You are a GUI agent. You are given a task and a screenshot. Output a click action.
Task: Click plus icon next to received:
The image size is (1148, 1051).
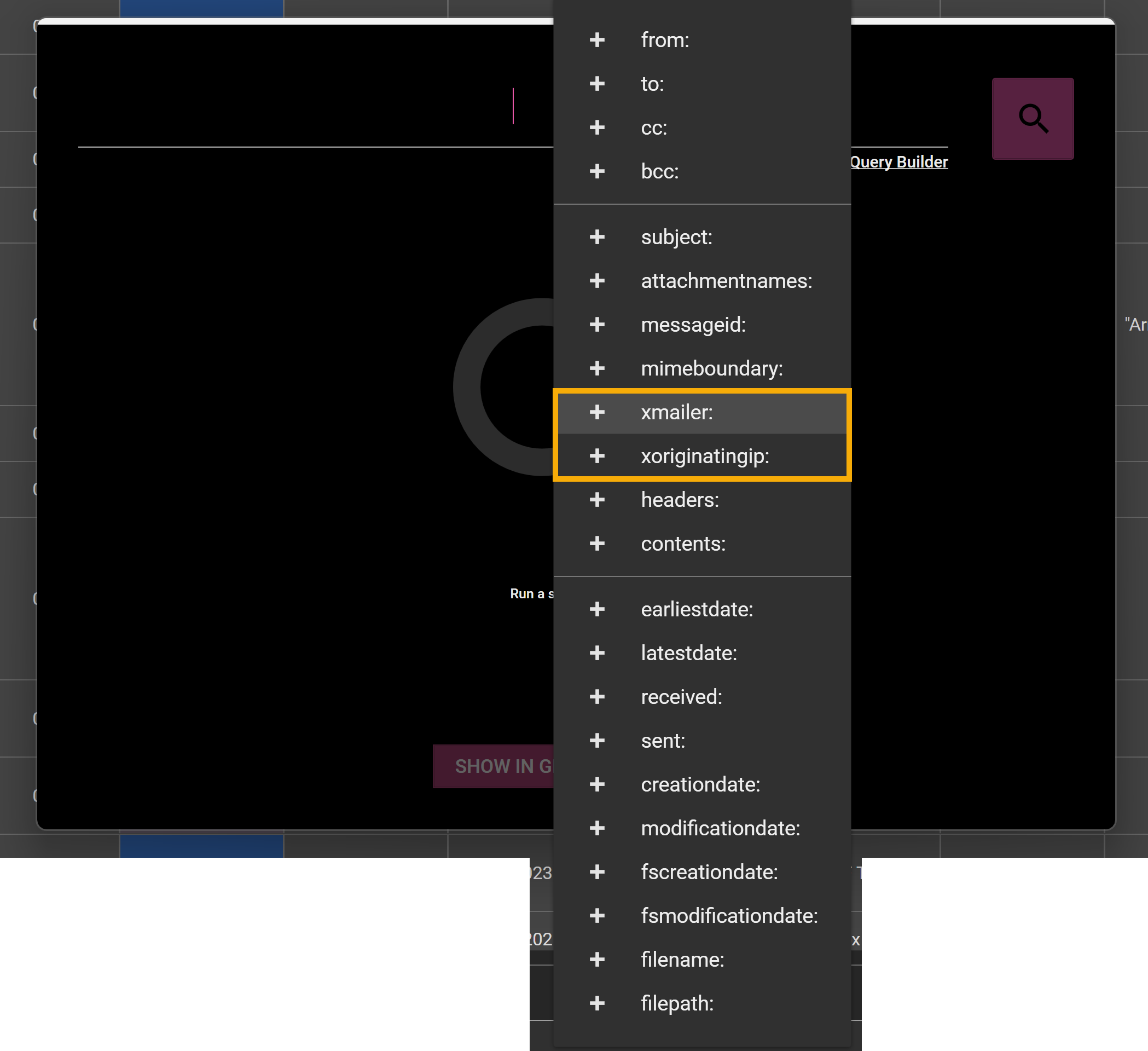[597, 697]
